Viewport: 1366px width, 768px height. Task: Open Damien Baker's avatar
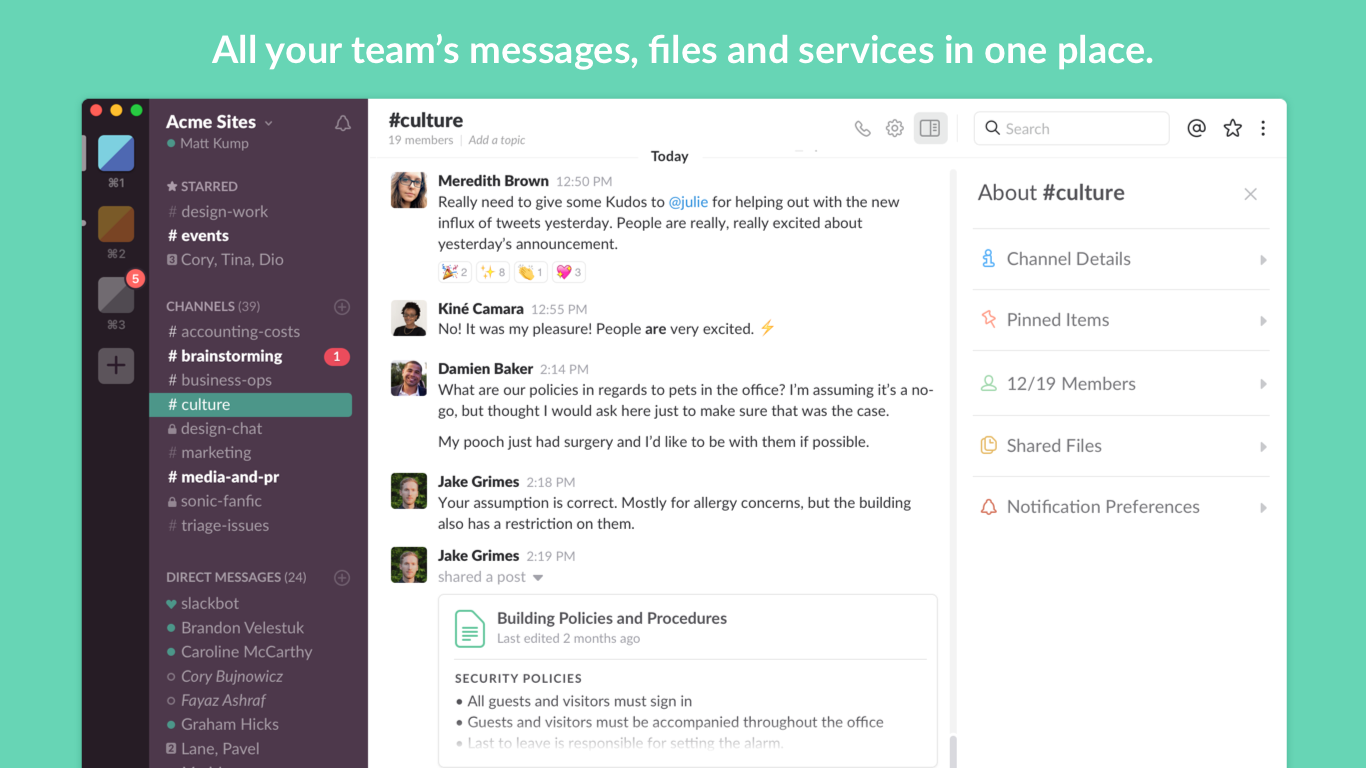[x=409, y=378]
